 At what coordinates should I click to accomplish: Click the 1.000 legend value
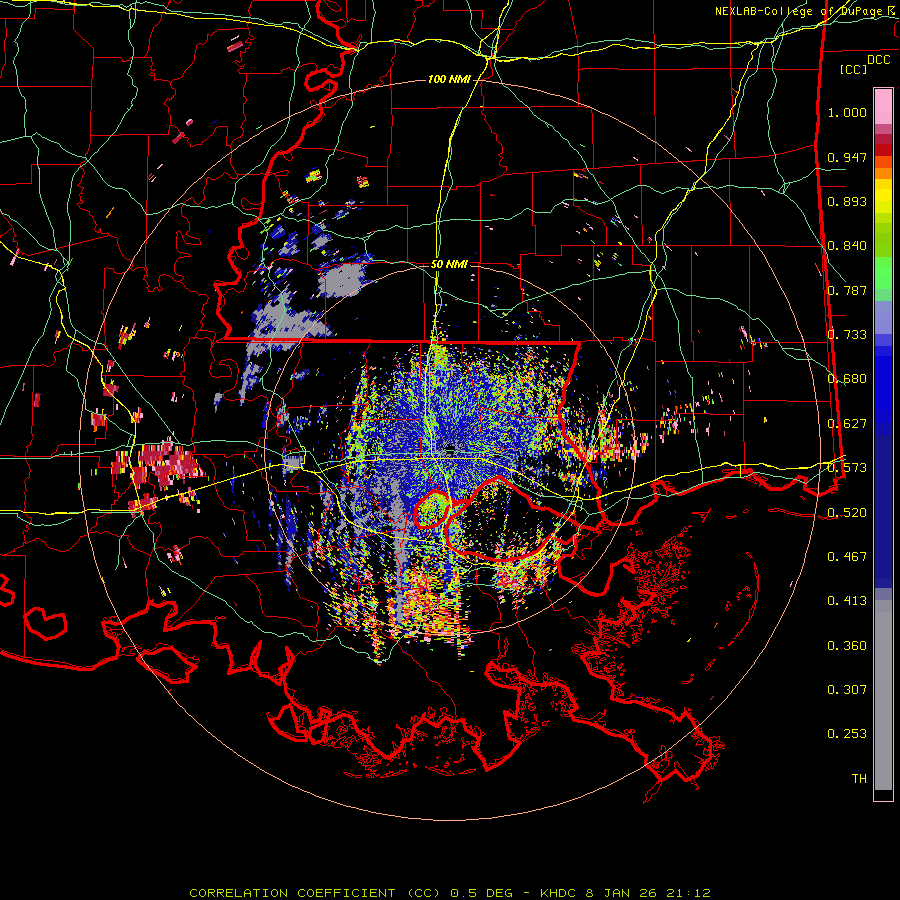(x=847, y=112)
